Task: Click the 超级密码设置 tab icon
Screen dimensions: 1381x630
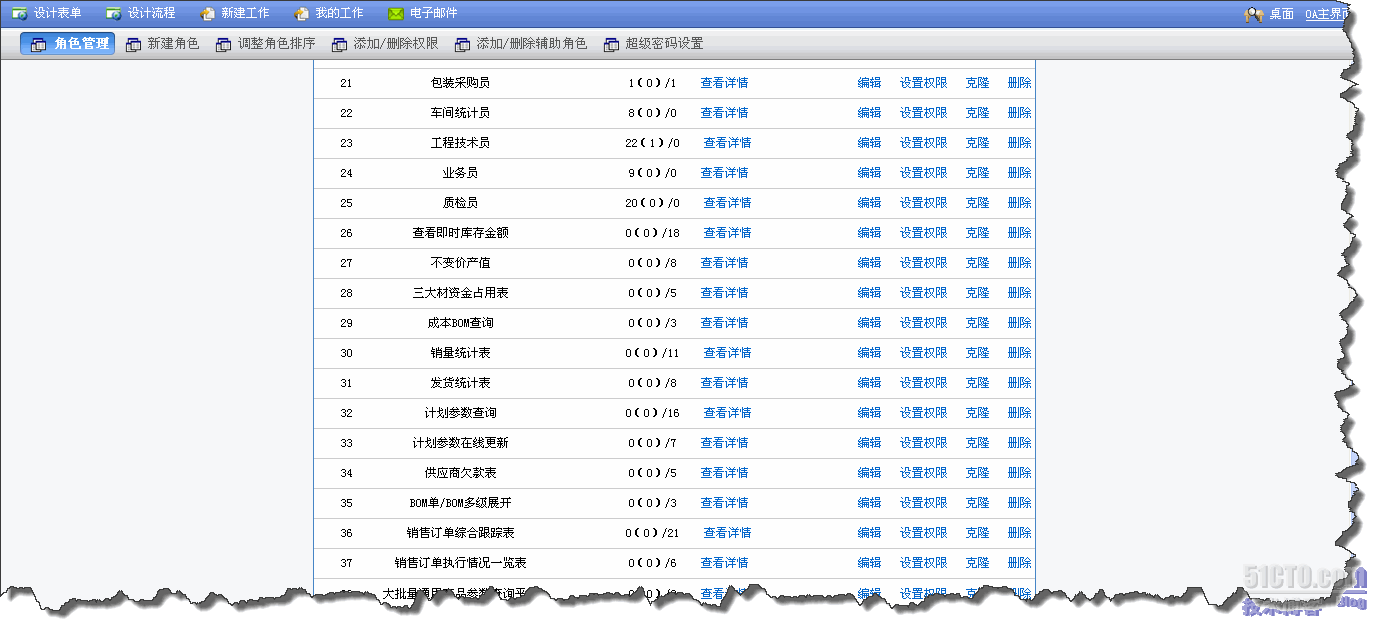Action: pyautogui.click(x=611, y=45)
